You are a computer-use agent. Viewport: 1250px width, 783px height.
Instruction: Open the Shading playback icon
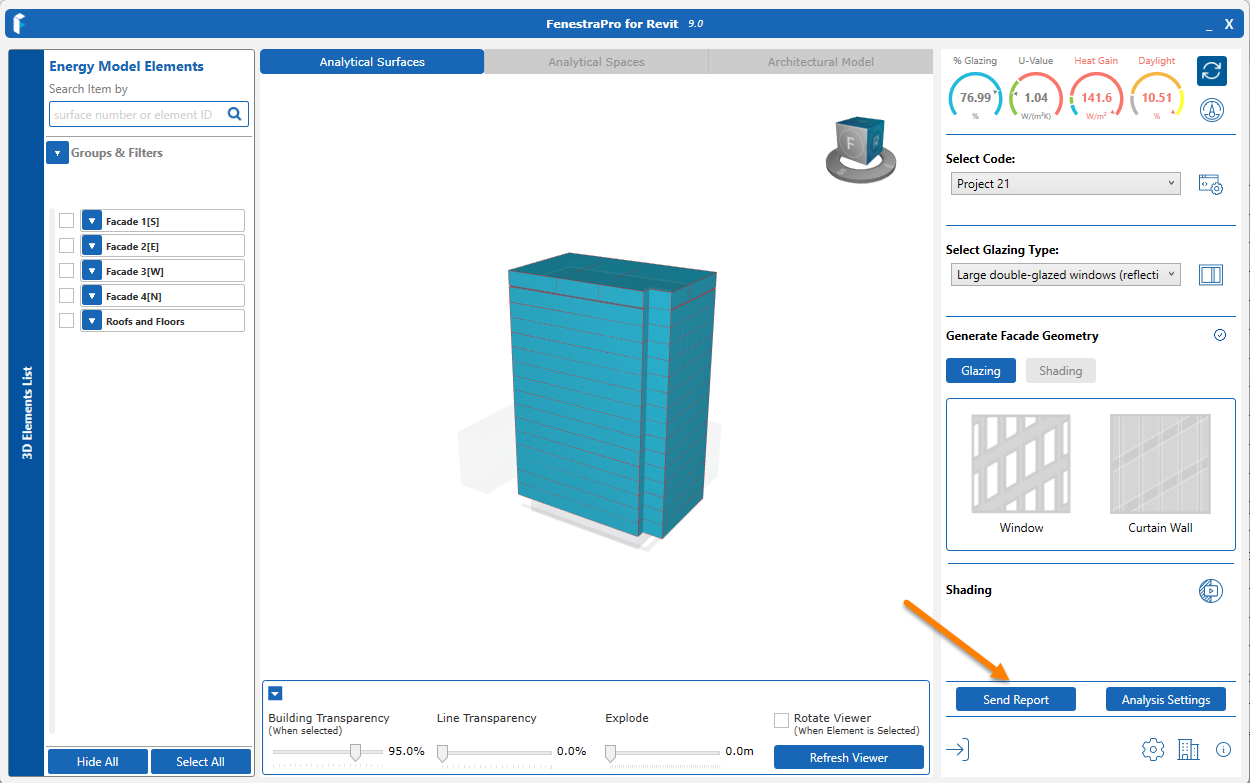point(1210,590)
